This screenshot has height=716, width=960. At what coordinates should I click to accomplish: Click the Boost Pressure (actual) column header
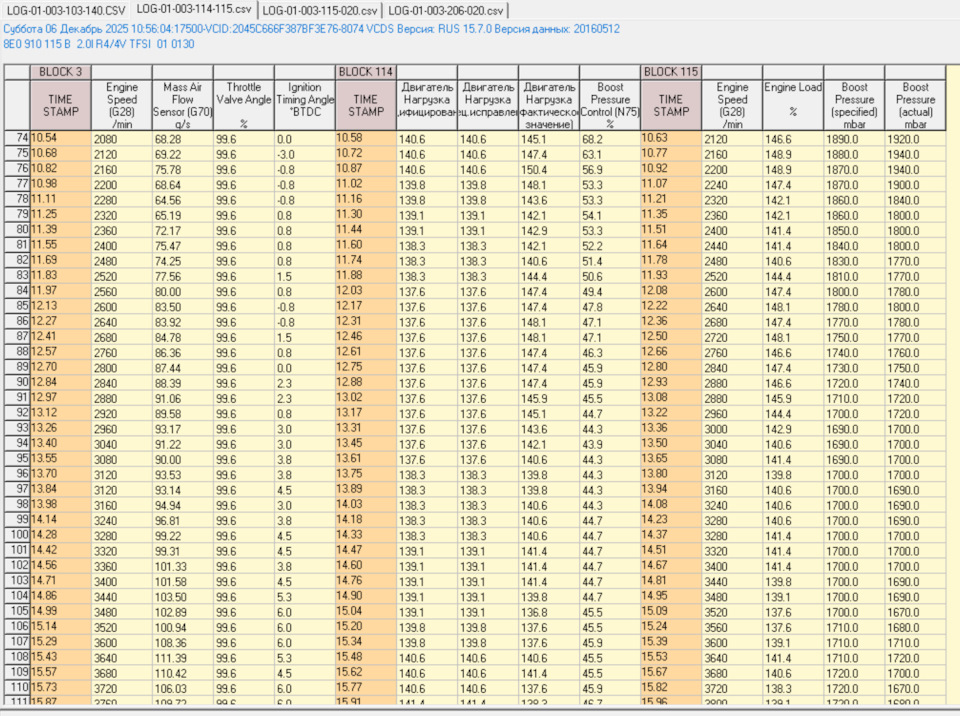915,105
